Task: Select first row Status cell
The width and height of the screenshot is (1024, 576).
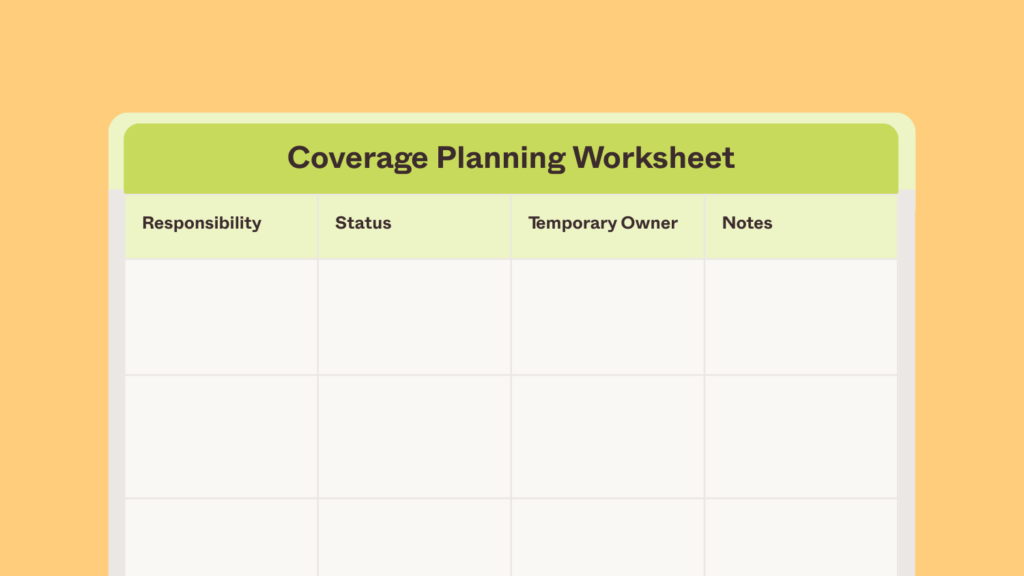Action: (x=414, y=317)
